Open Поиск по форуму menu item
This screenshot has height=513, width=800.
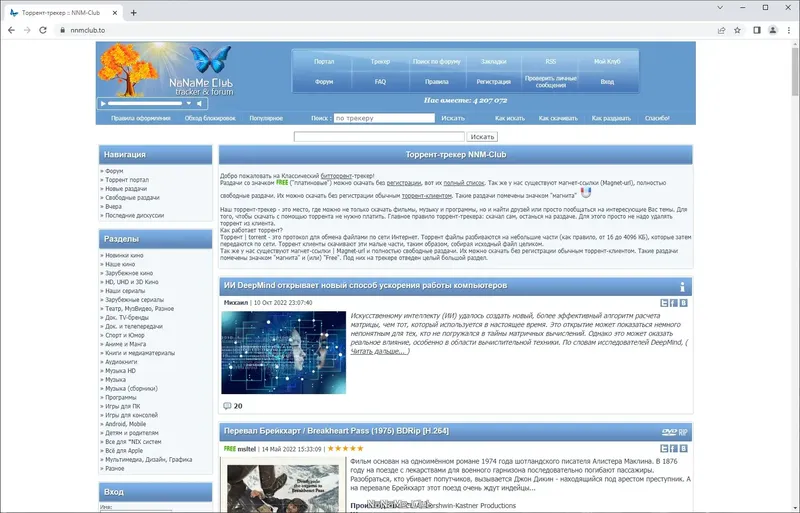(437, 61)
